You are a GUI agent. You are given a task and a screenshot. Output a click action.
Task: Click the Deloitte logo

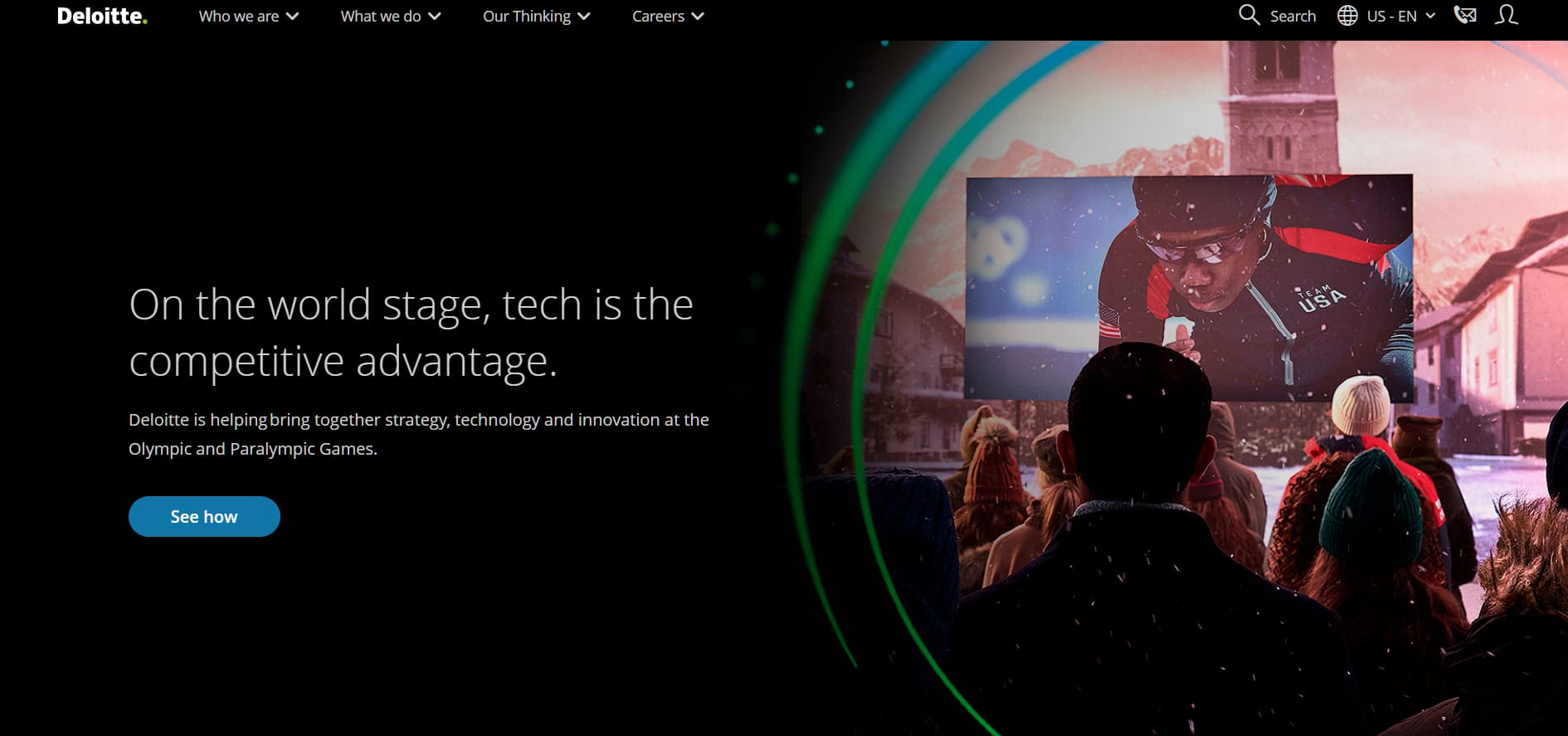102,17
